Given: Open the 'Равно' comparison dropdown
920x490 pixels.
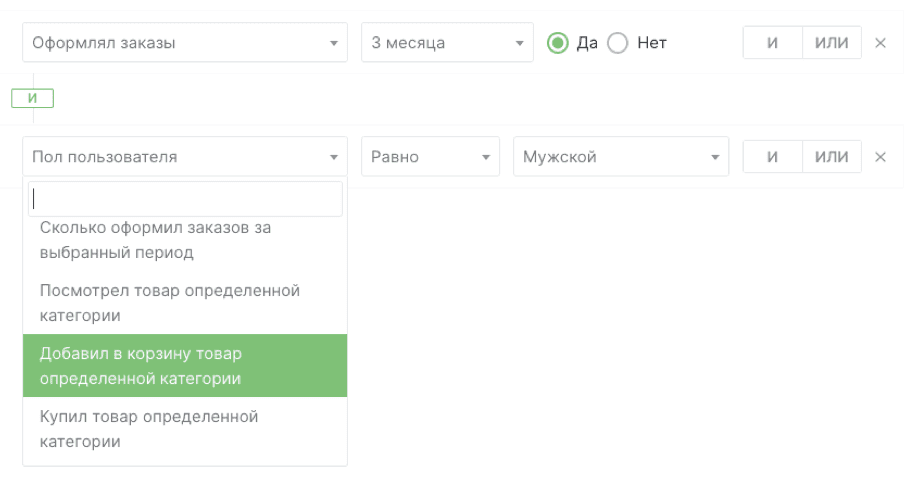Looking at the screenshot, I should tap(430, 156).
